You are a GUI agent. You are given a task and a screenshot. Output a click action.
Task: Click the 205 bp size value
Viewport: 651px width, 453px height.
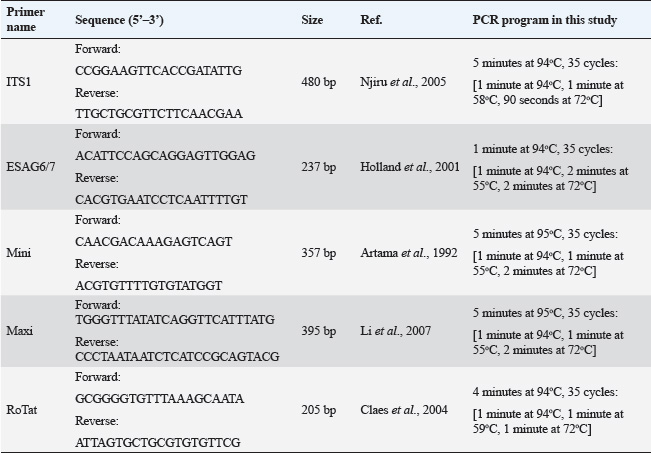(318, 409)
